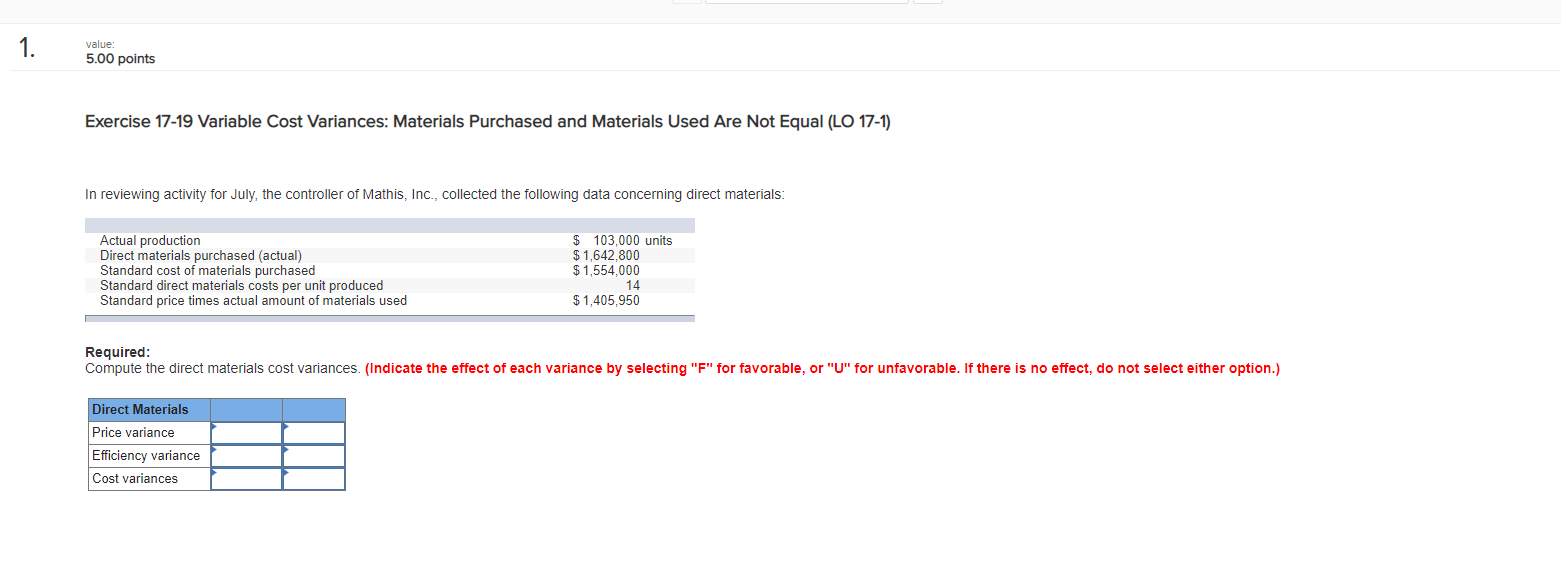Click the blue corner marker in Cost variances cell
Image resolution: width=1561 pixels, height=577 pixels.
pos(214,473)
